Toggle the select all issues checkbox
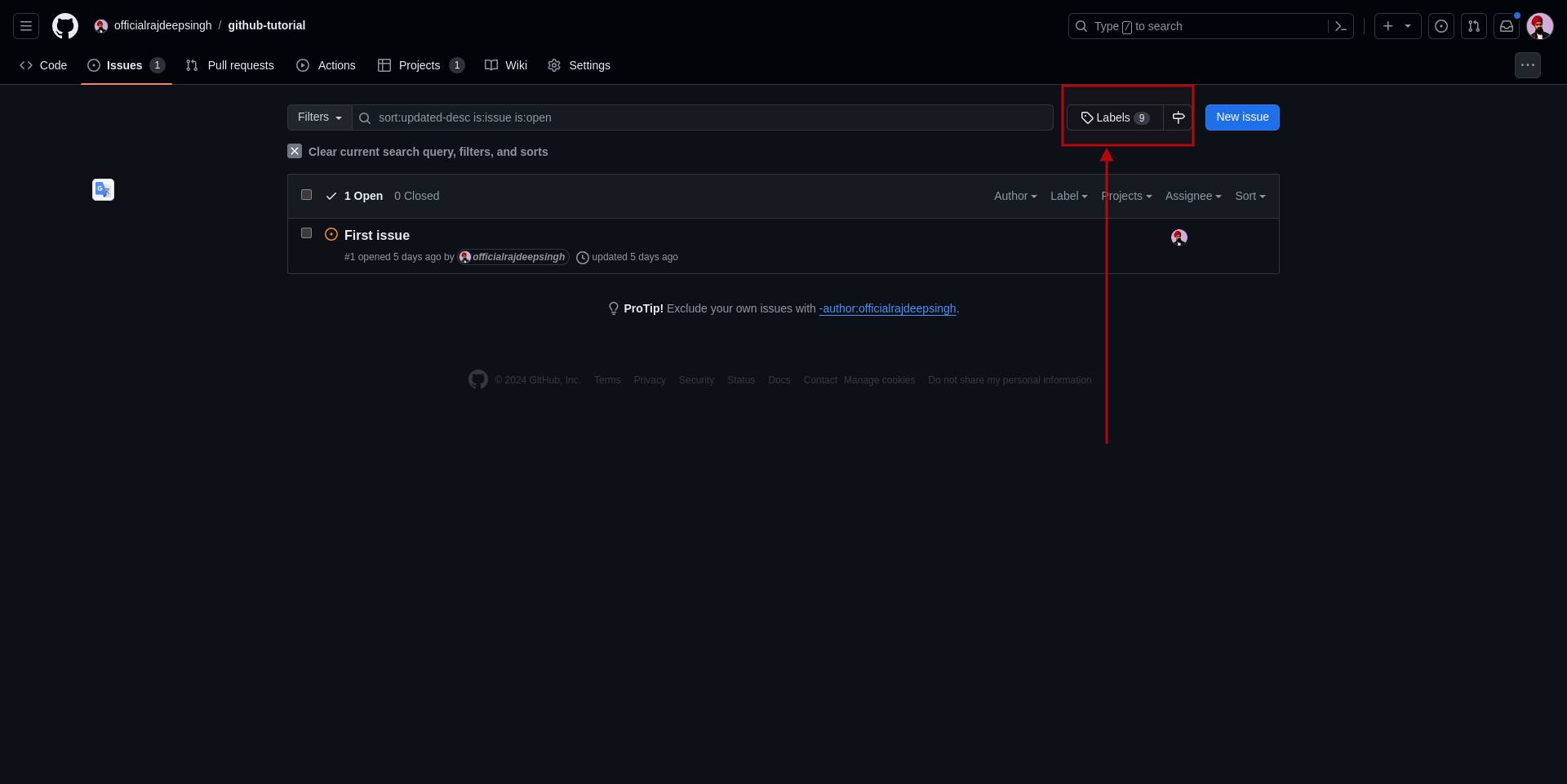The height and width of the screenshot is (784, 1567). point(307,195)
